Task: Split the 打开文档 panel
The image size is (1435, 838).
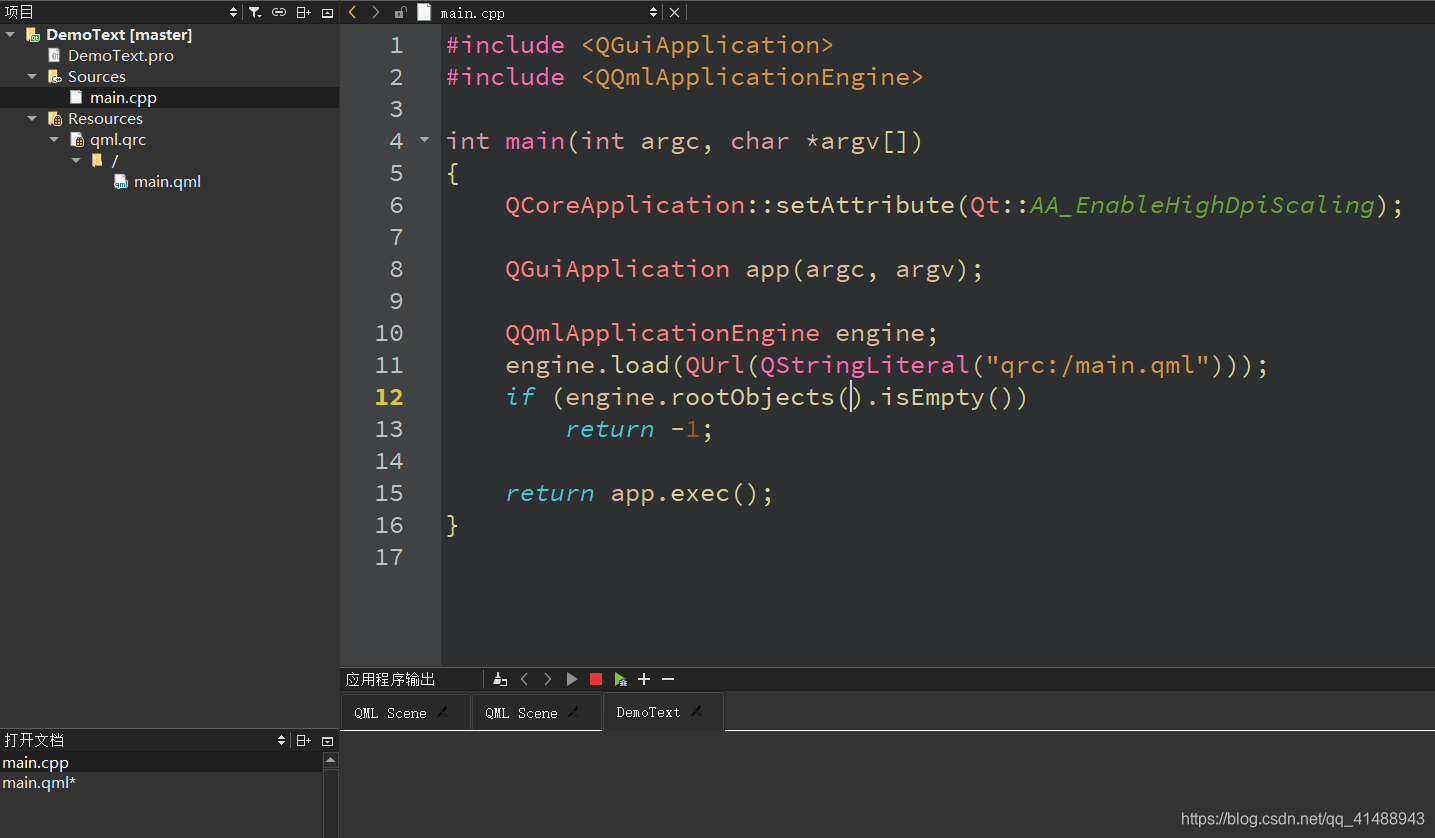Action: coord(303,740)
